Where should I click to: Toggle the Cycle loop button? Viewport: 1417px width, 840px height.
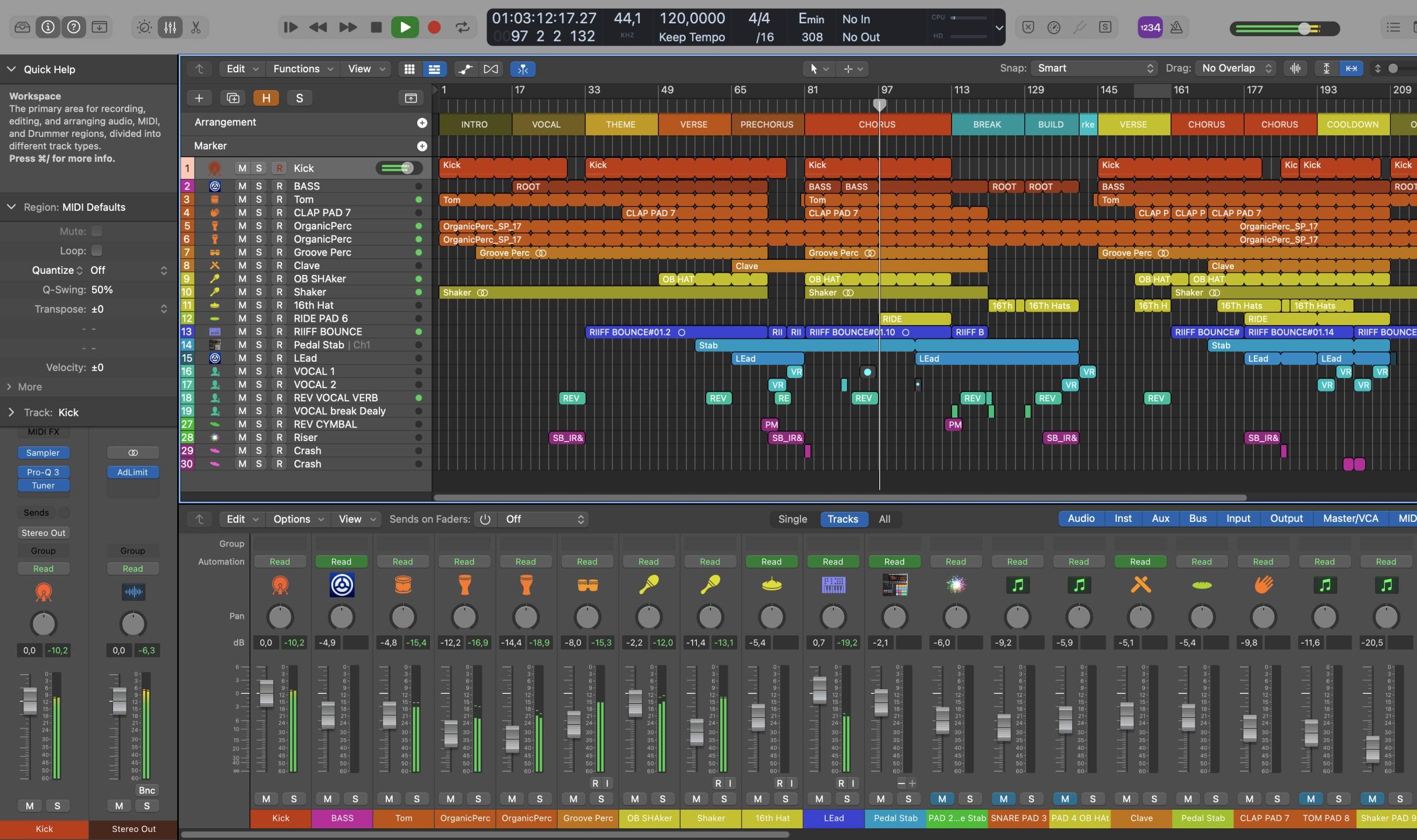[463, 27]
